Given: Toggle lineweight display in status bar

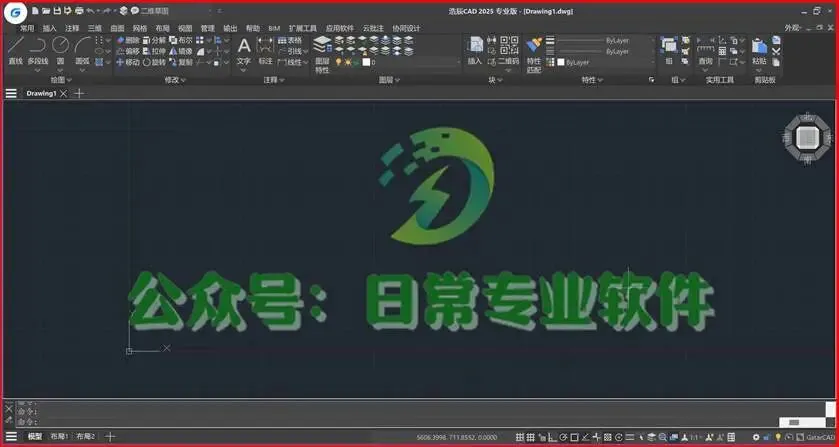Looking at the screenshot, I should [x=630, y=437].
